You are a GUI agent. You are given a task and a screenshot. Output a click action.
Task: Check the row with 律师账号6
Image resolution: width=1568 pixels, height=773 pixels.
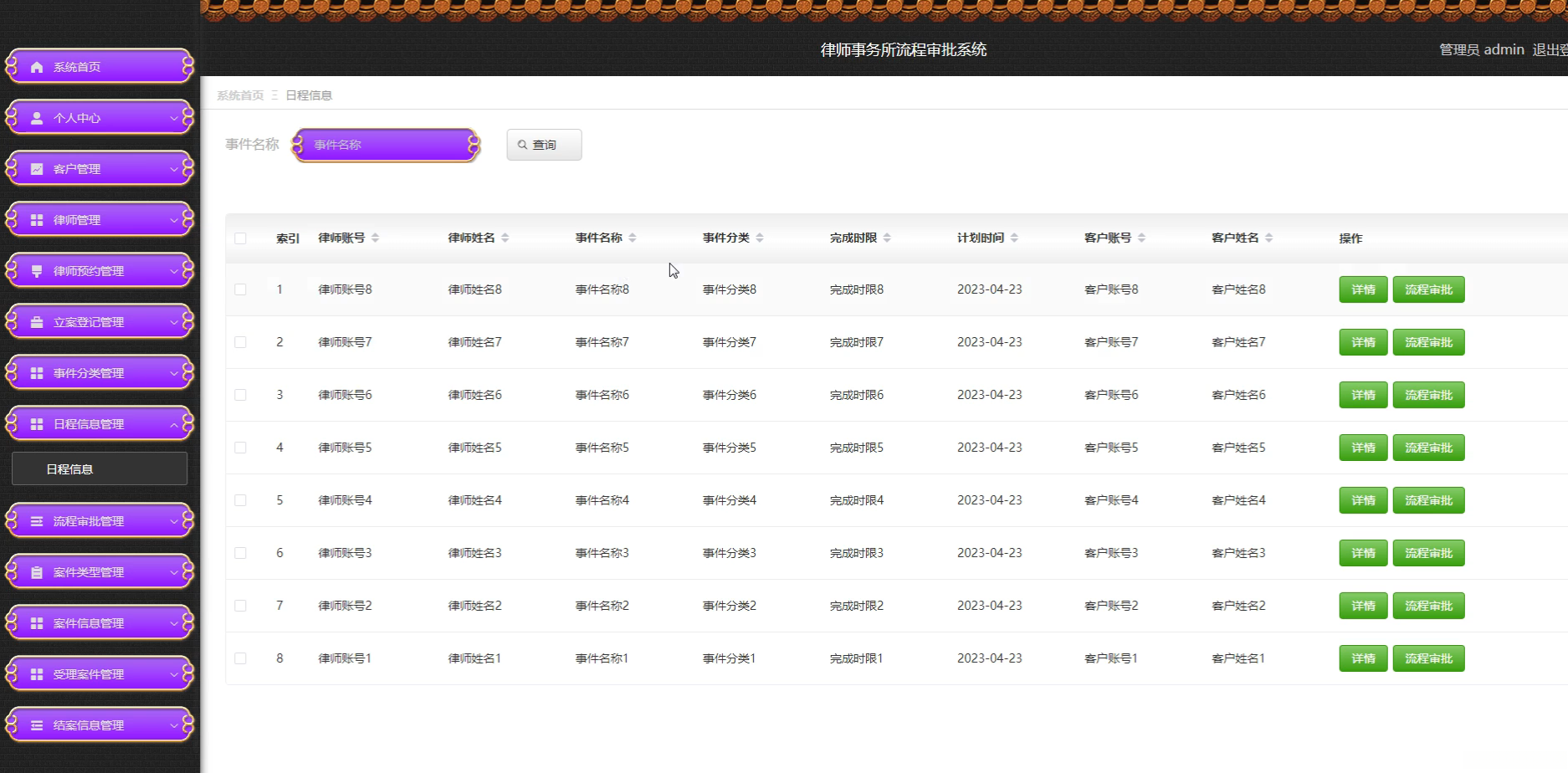coord(240,395)
